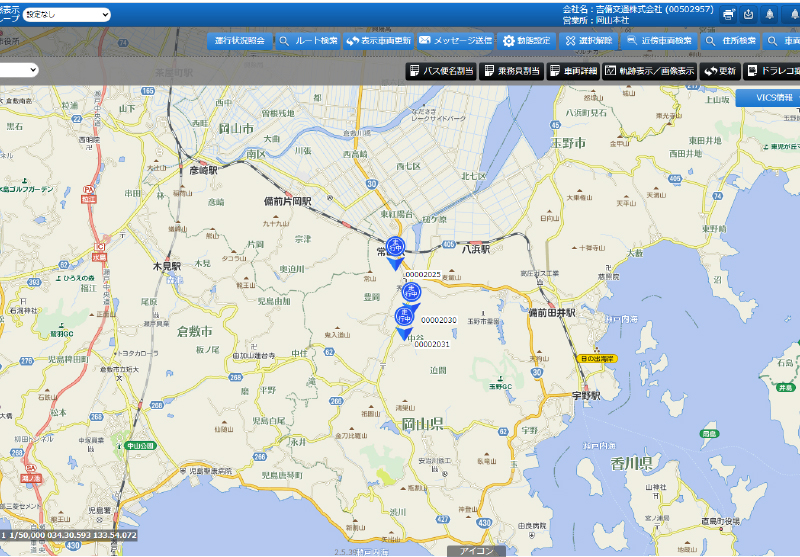Open ルート検索 route search
Viewport: 800px width, 557px height.
coord(308,41)
